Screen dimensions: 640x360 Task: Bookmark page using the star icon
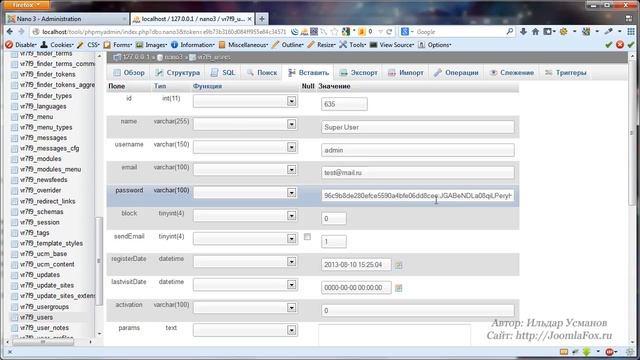[x=334, y=31]
